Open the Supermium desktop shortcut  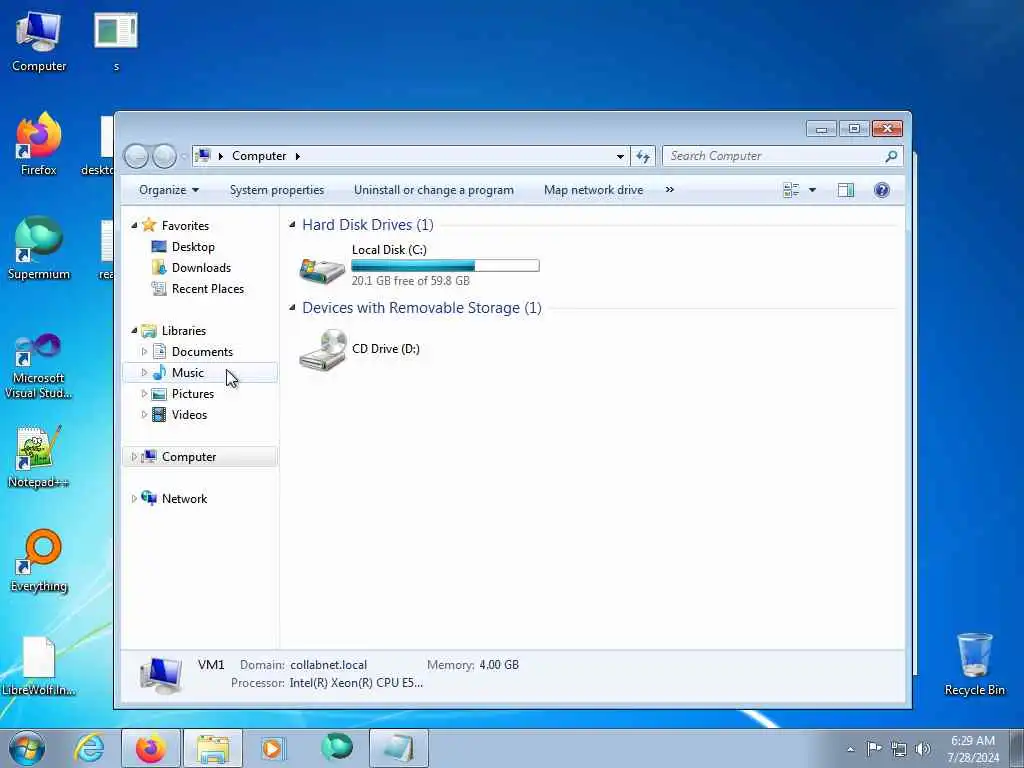coord(39,249)
